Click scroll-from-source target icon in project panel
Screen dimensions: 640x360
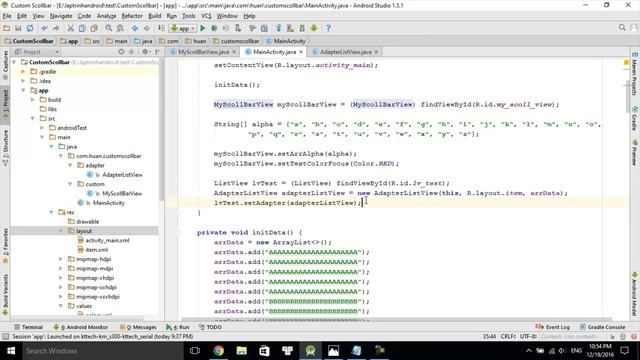click(x=121, y=52)
